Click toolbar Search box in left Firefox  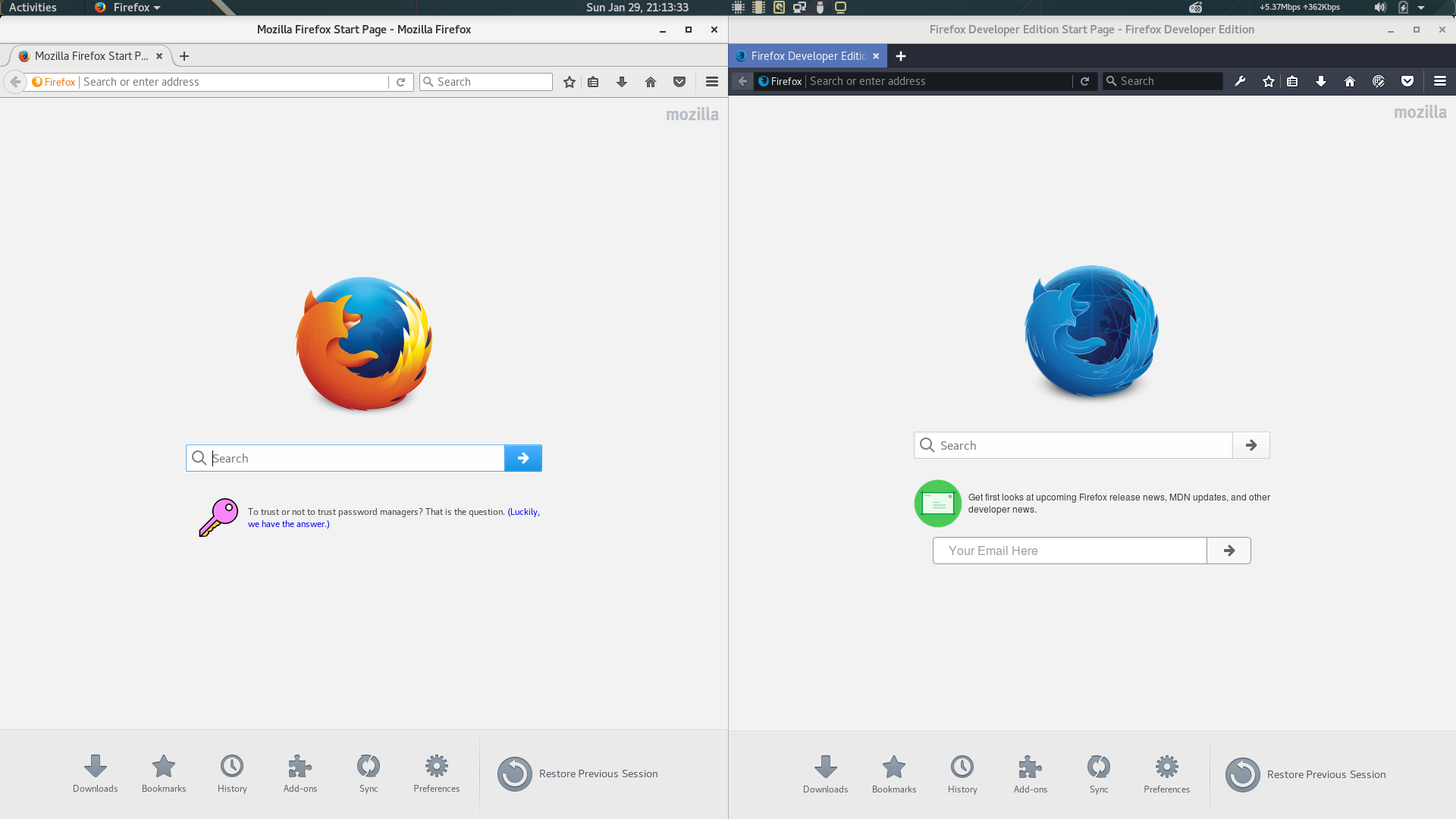[486, 82]
